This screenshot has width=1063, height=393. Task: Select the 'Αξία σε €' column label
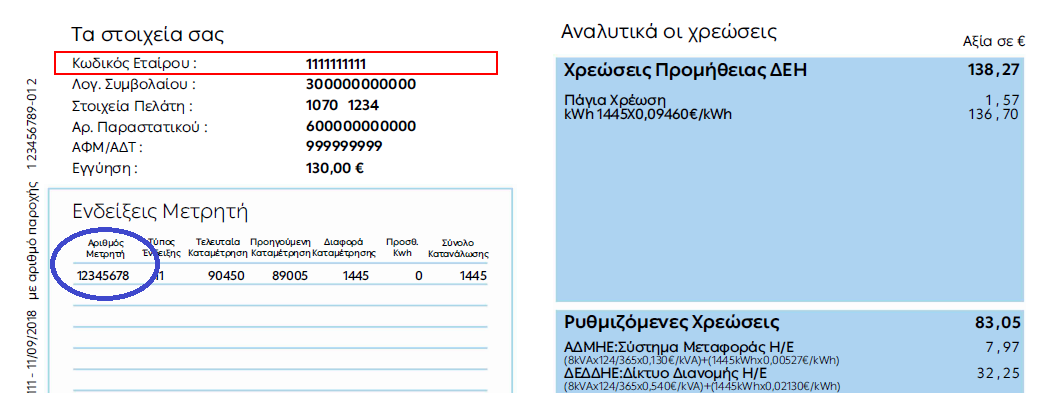(994, 41)
